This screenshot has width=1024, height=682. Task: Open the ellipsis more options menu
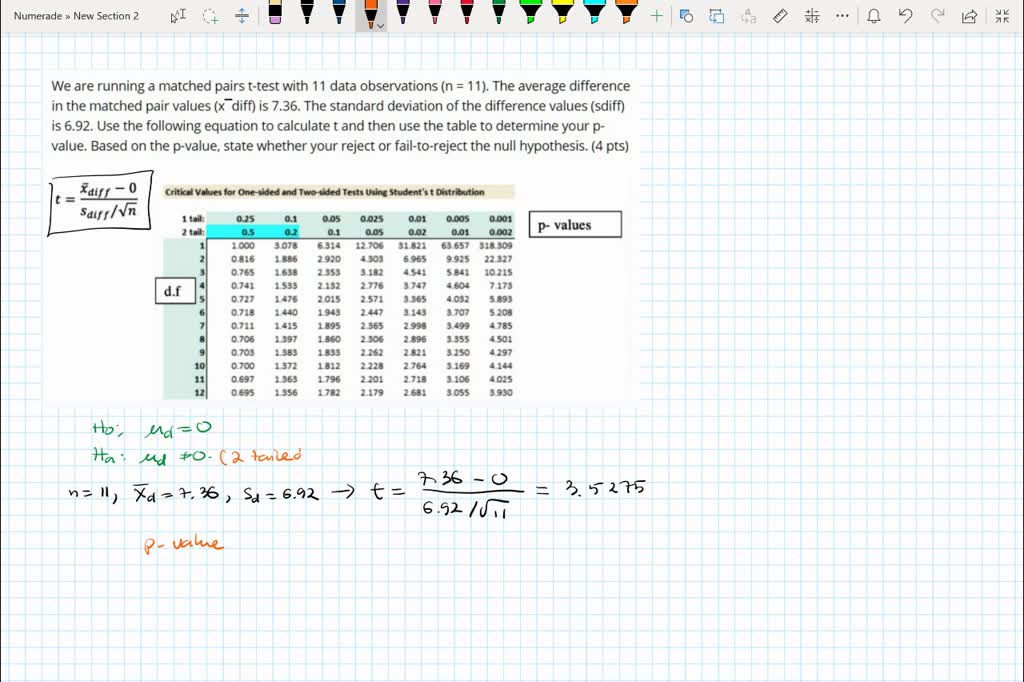pos(842,15)
